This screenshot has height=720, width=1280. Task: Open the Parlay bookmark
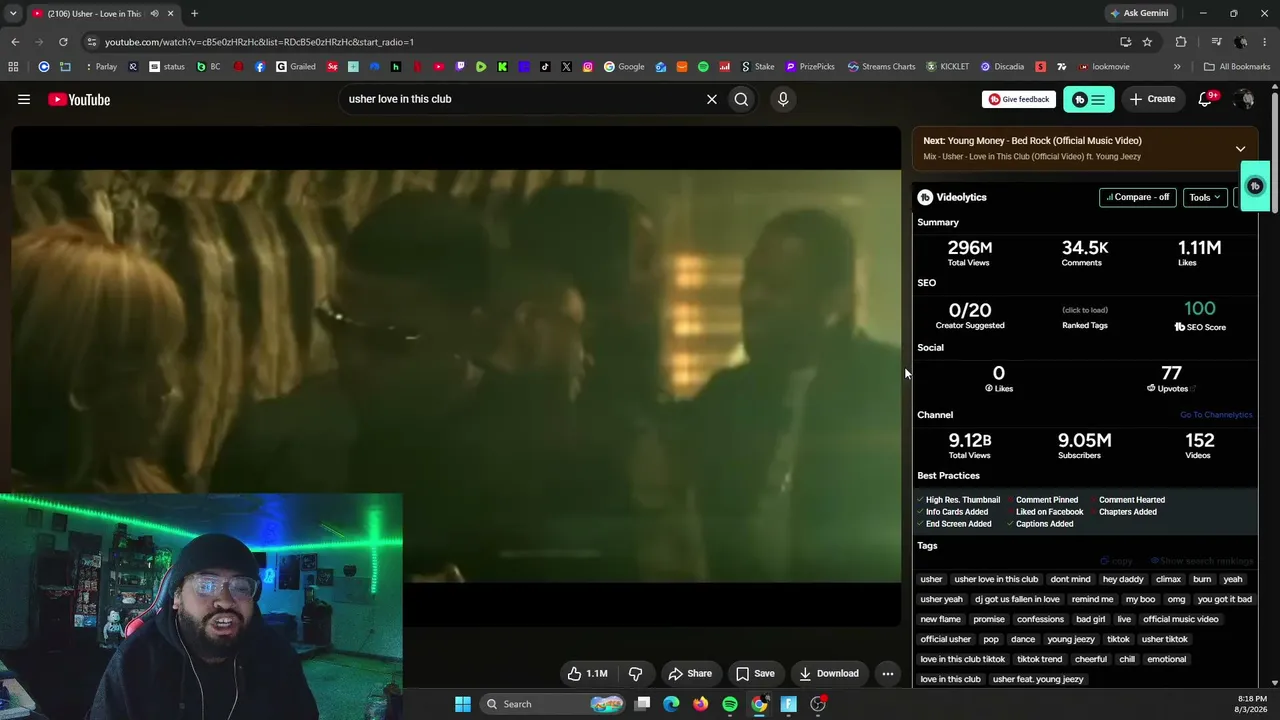pyautogui.click(x=102, y=67)
